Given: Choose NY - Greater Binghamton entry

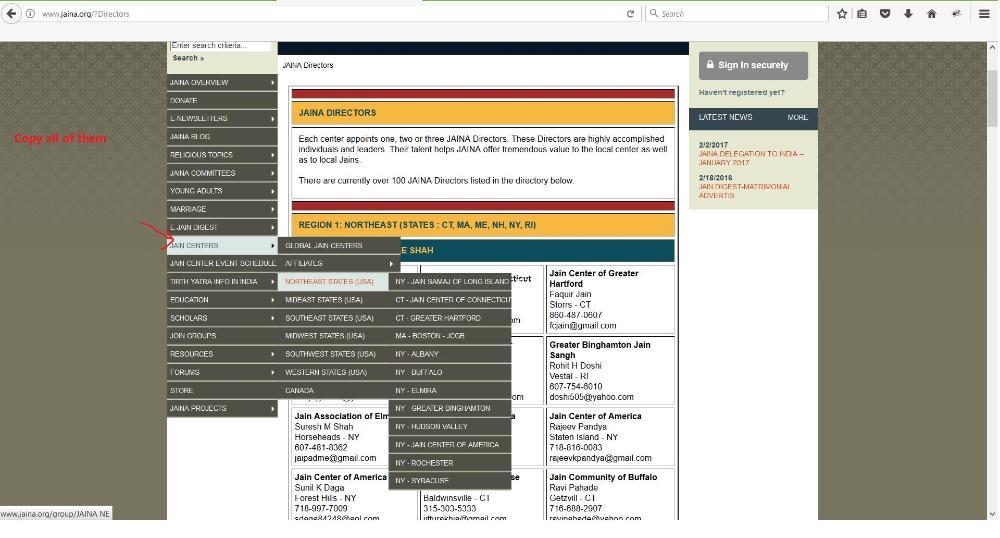Looking at the screenshot, I should (450, 408).
